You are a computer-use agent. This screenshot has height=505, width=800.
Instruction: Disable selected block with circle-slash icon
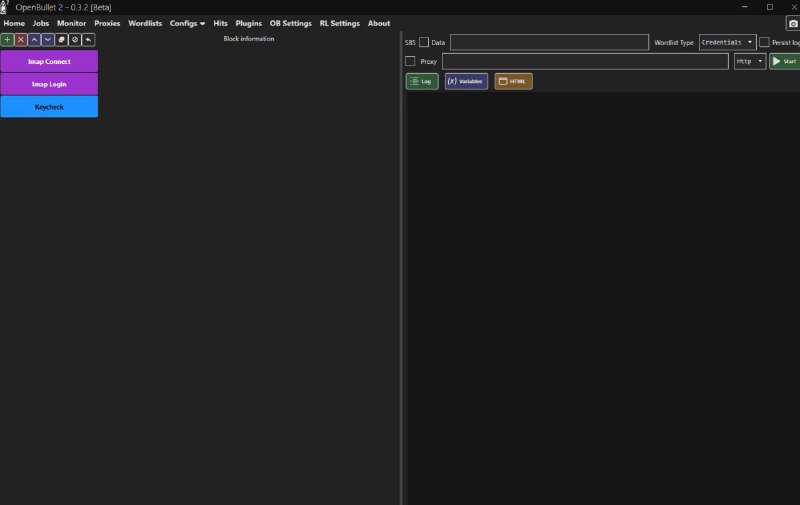(x=74, y=39)
